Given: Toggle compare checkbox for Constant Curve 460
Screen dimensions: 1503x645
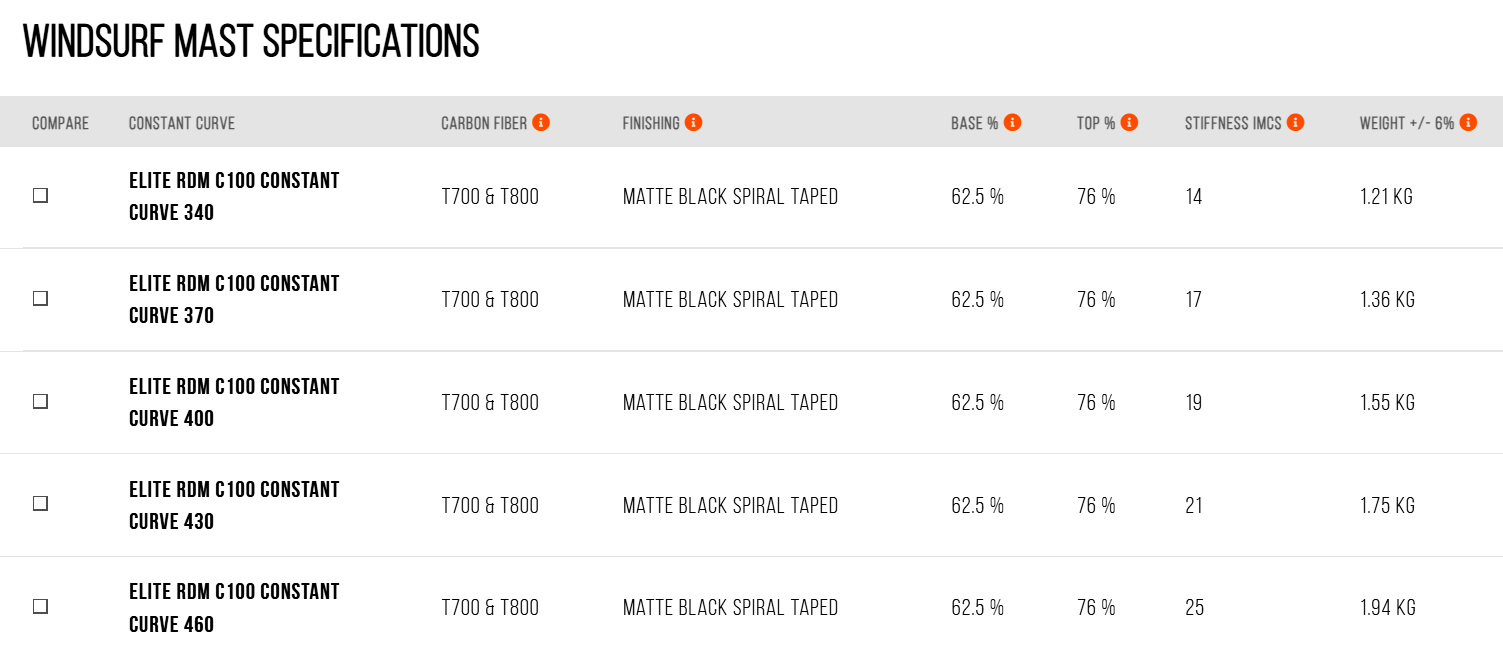Looking at the screenshot, I should [x=40, y=607].
